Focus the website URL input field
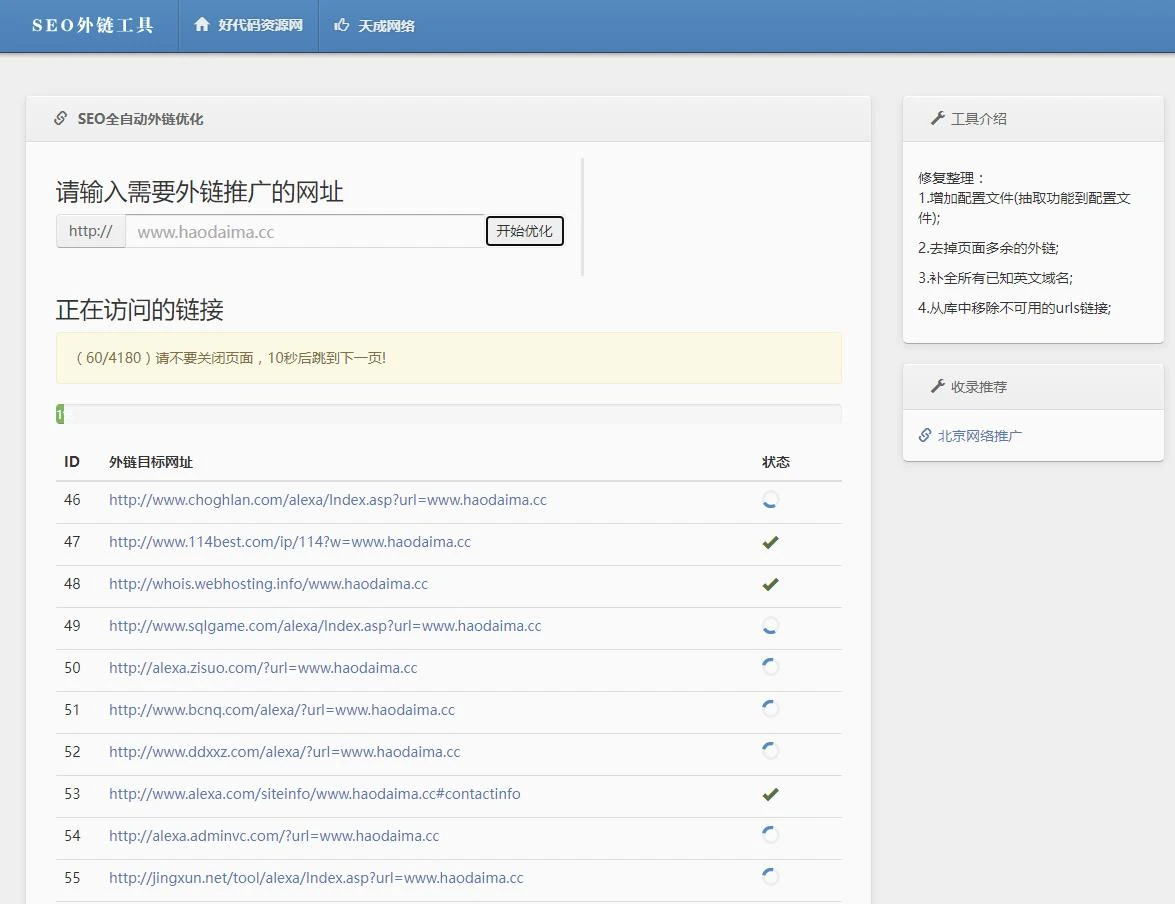Image resolution: width=1175 pixels, height=904 pixels. click(x=305, y=231)
